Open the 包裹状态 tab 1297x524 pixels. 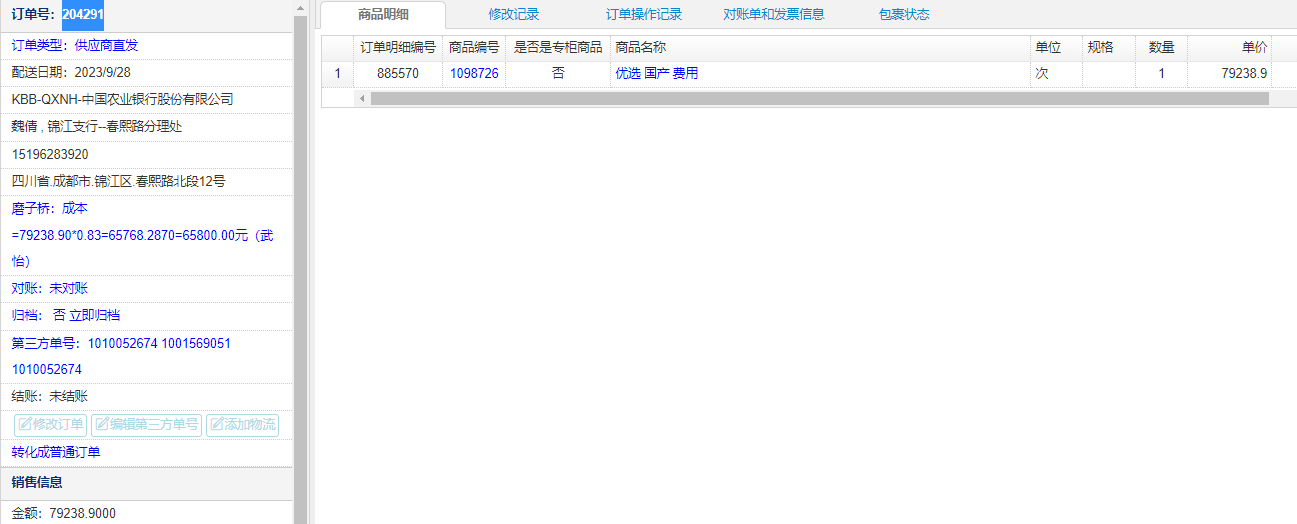pos(904,14)
